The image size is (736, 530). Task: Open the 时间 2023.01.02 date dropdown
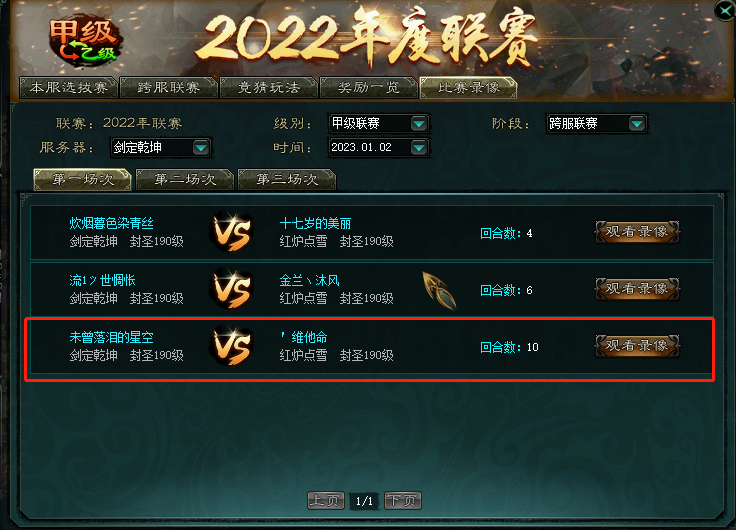tap(419, 147)
